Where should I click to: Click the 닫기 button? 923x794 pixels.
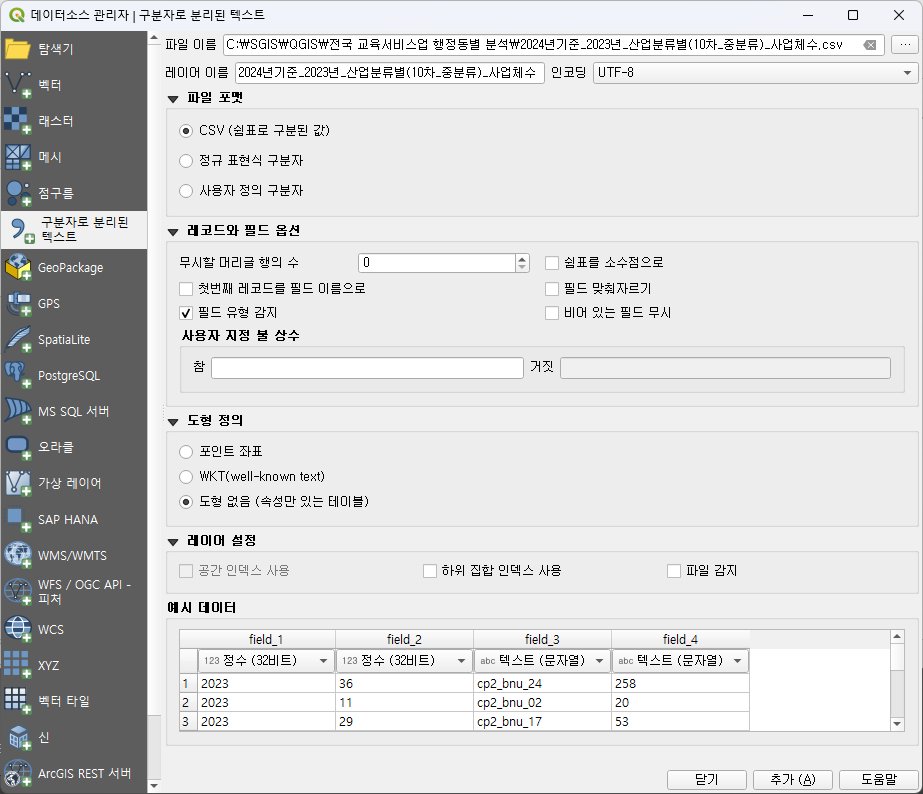coord(706,779)
